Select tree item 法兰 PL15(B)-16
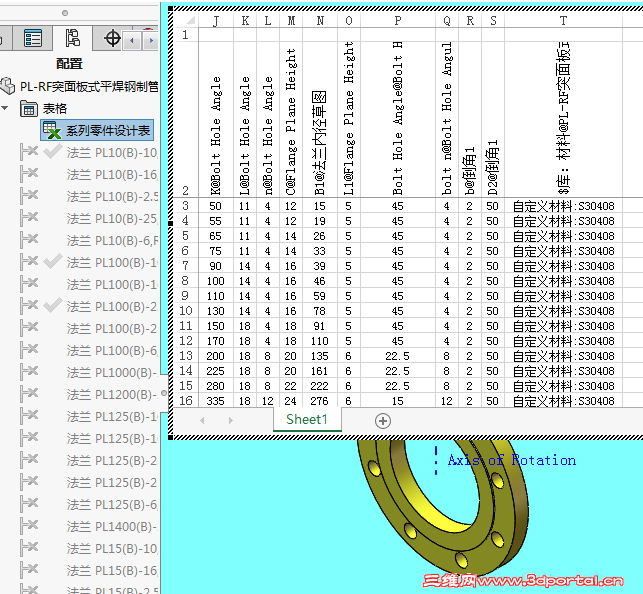Screen dimensions: 643x594 (x=112, y=571)
